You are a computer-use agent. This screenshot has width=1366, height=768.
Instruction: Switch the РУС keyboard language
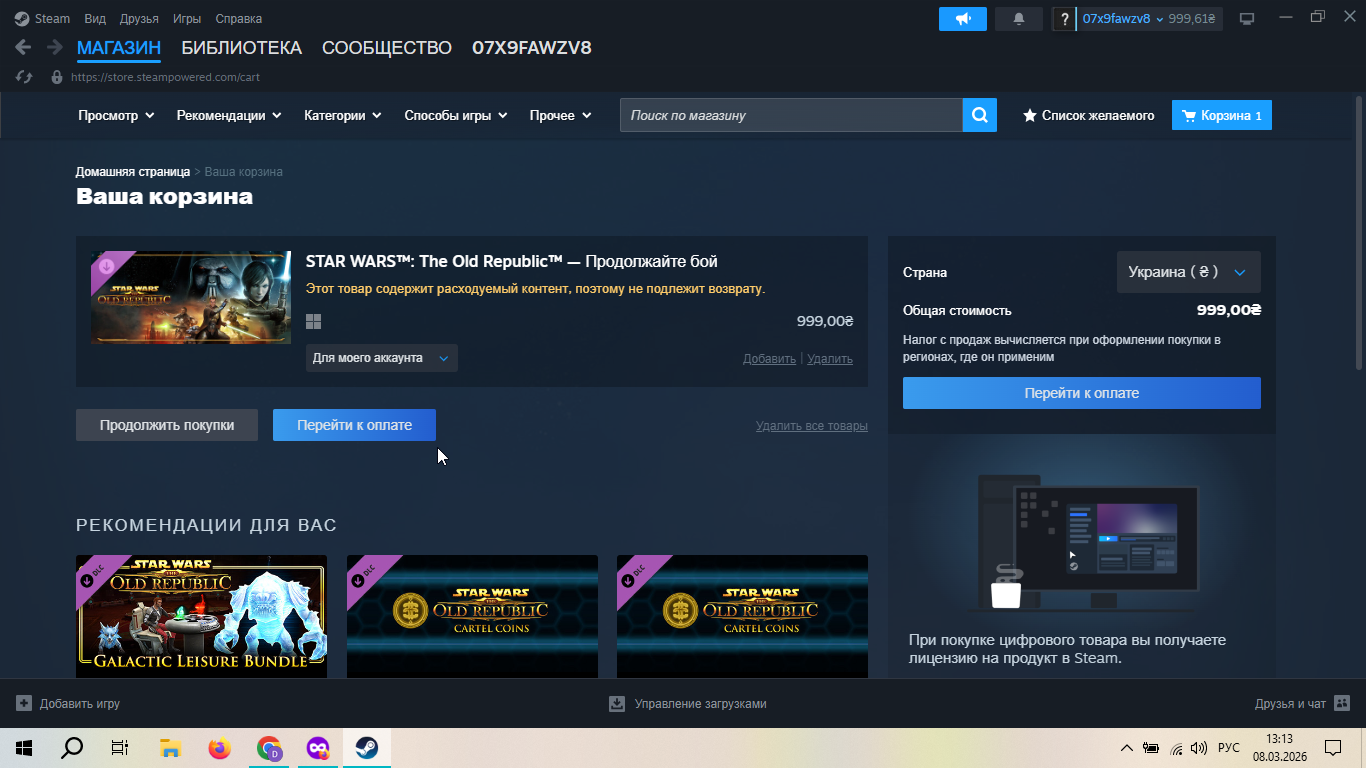click(1229, 748)
